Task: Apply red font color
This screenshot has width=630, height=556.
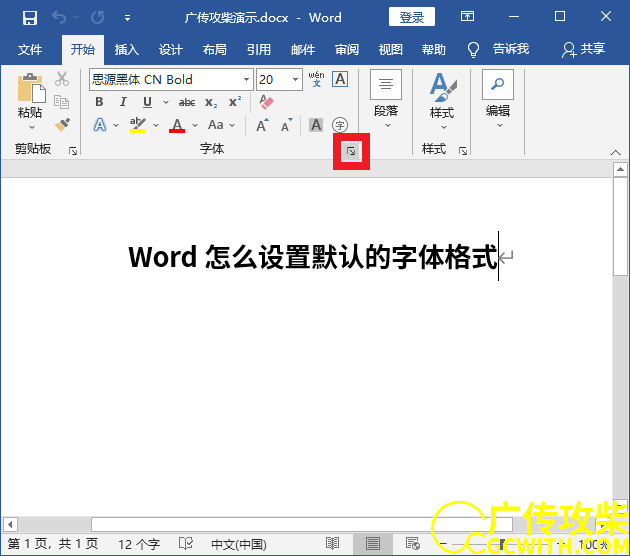Action: point(177,125)
